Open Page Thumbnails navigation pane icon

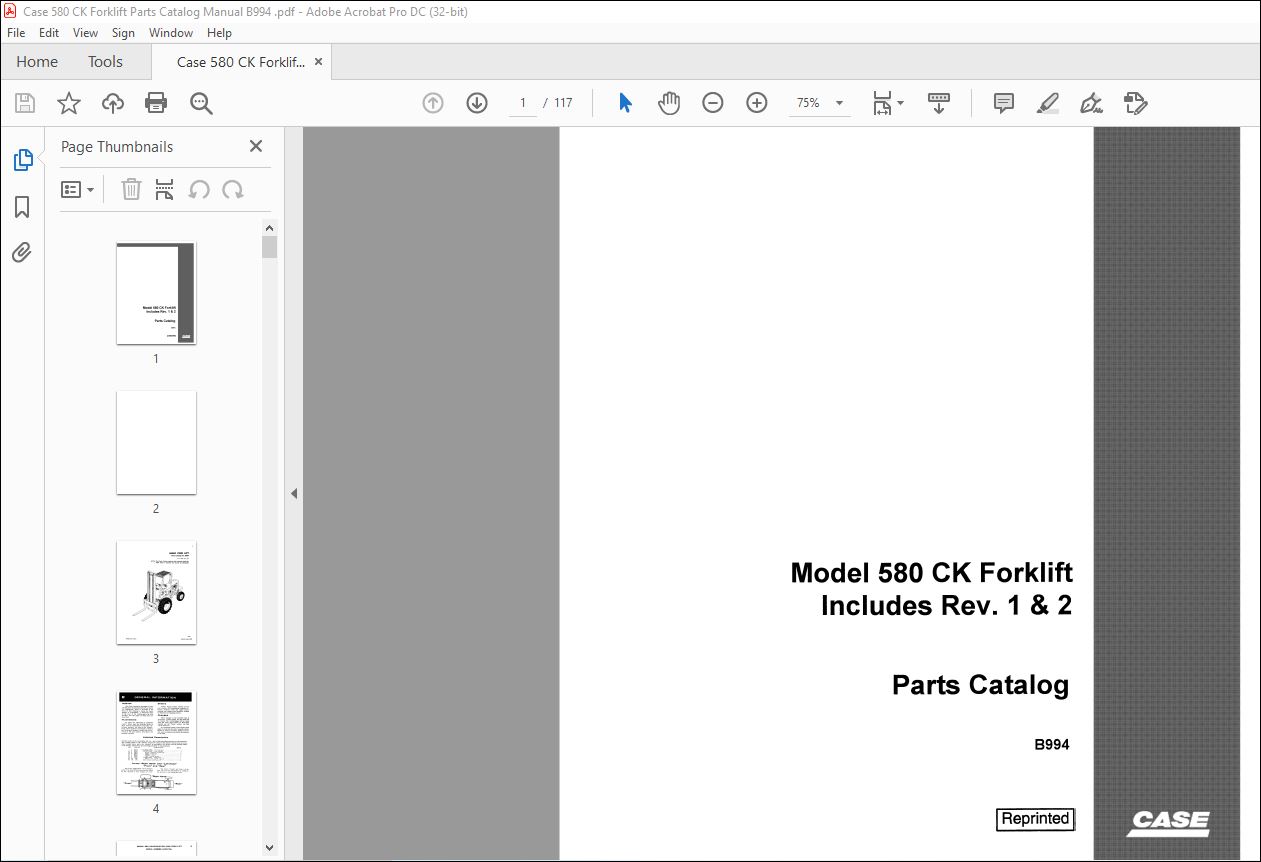click(x=22, y=159)
